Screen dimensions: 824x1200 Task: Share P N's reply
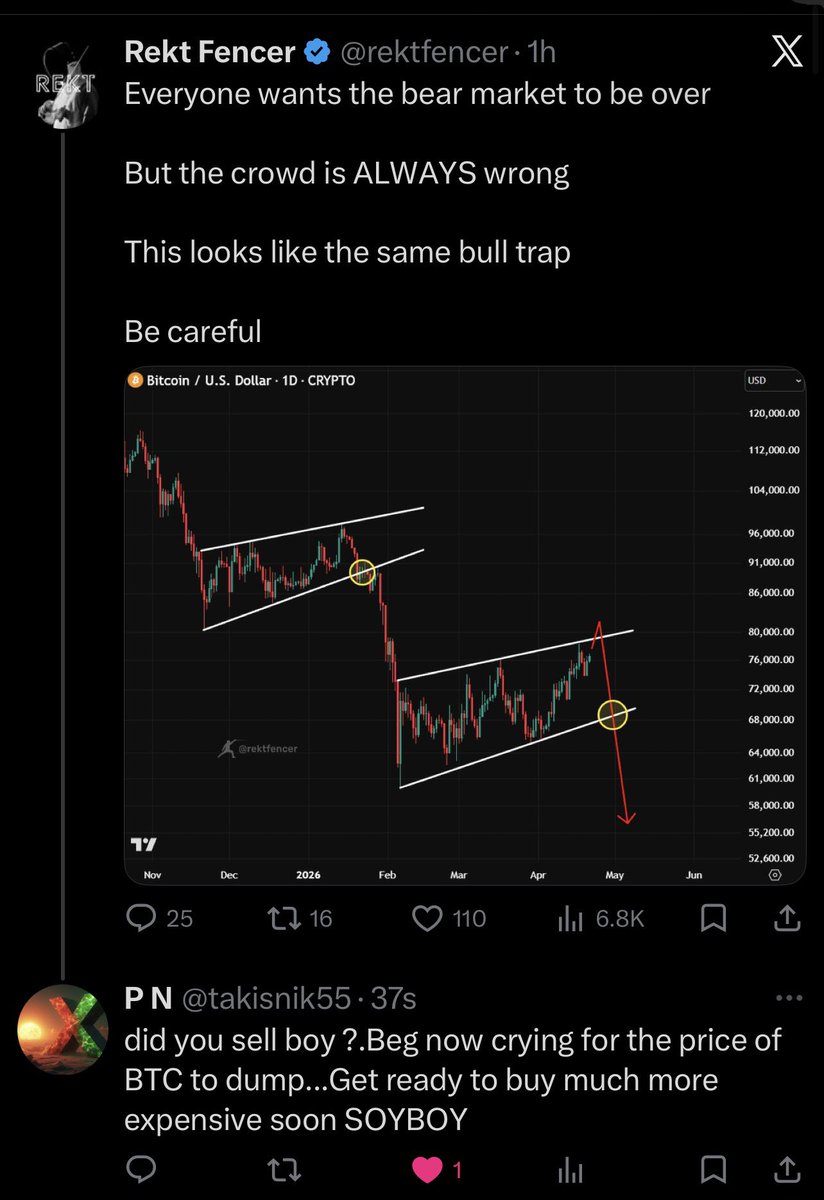[x=786, y=1169]
